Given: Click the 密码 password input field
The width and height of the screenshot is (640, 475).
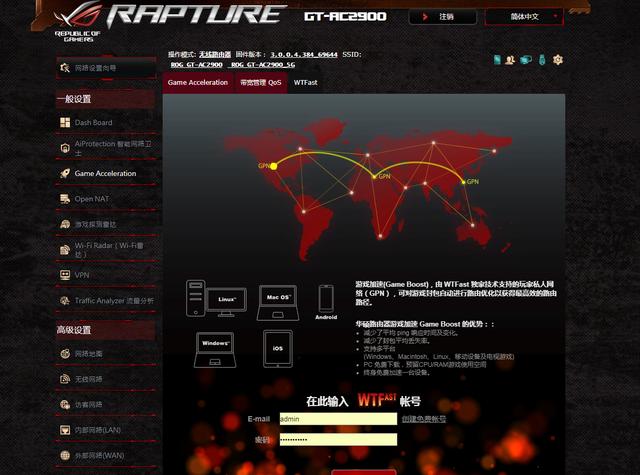Looking at the screenshot, I should (x=338, y=439).
